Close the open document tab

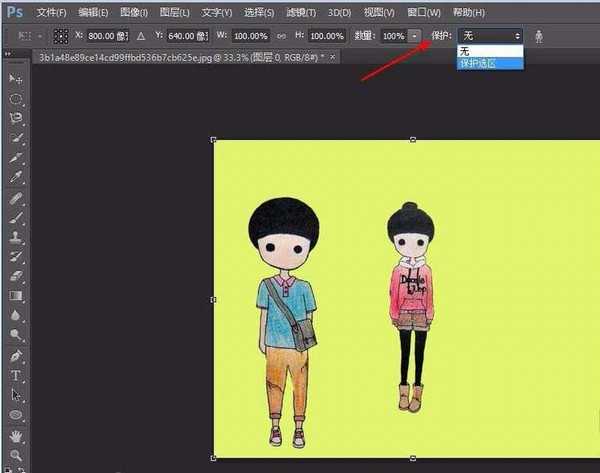click(x=335, y=57)
